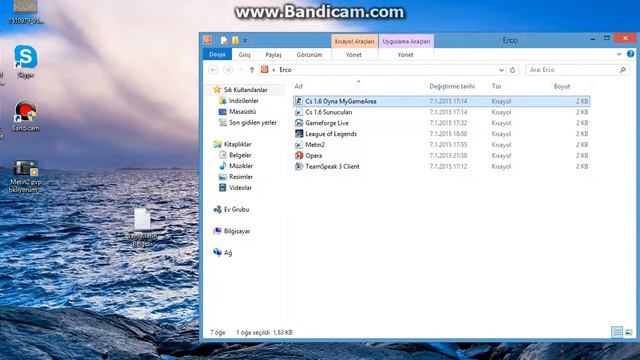The height and width of the screenshot is (360, 640).
Task: Open Yönet tab under Kısayol Araçları
Action: coord(353,54)
